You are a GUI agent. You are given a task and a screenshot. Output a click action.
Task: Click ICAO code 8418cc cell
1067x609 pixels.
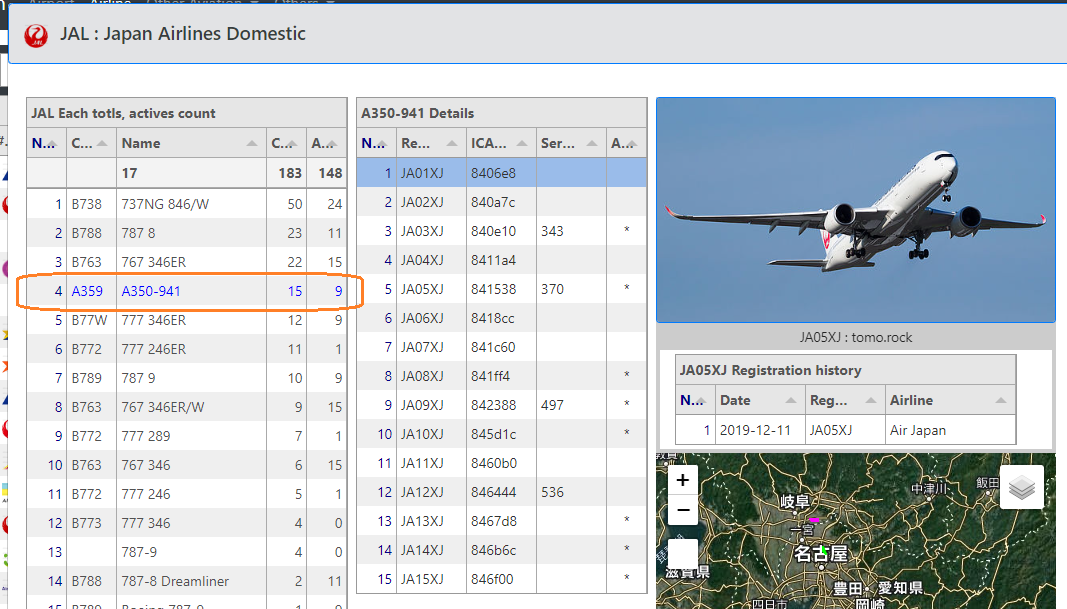[x=501, y=318]
